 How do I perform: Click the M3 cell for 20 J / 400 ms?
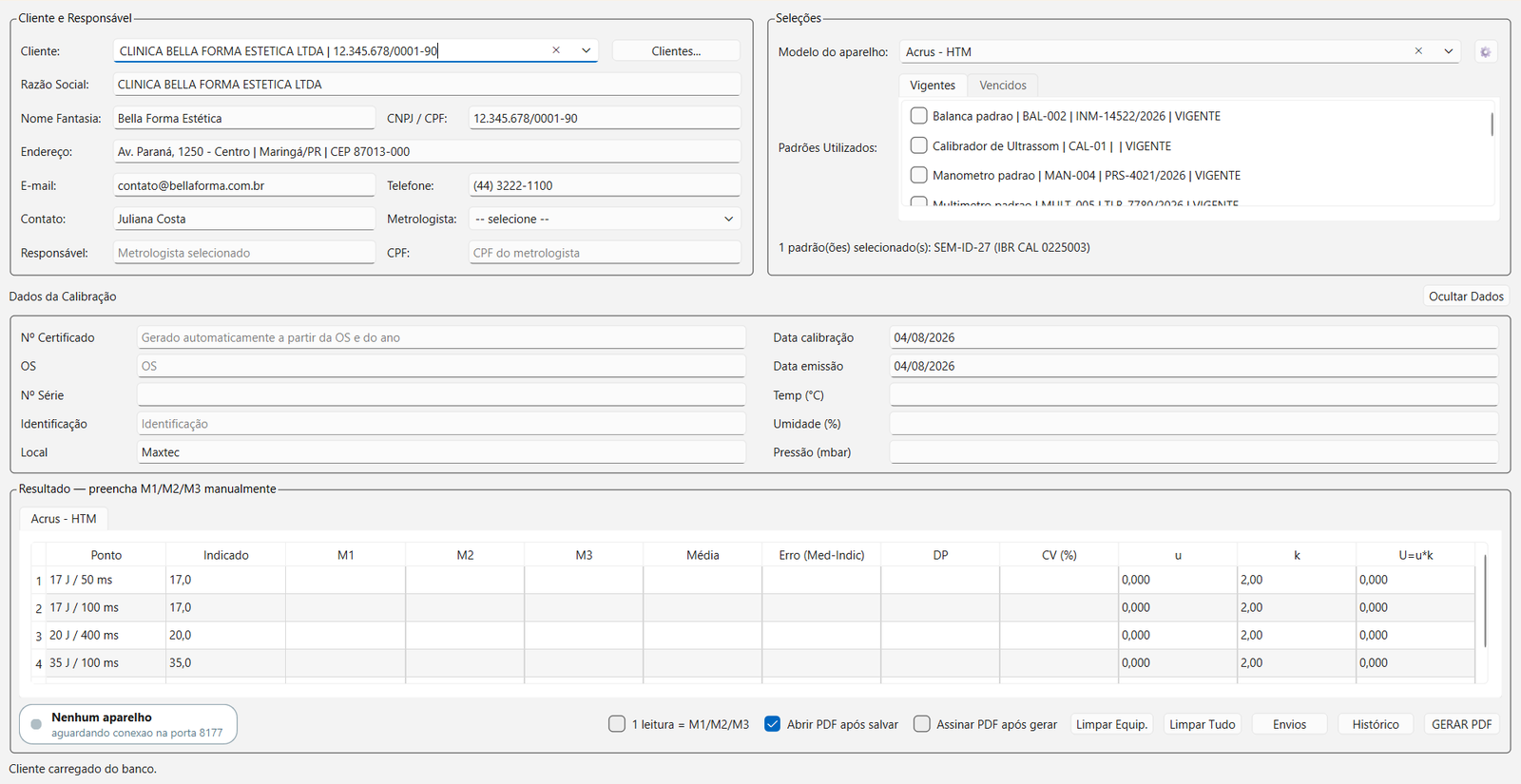pos(584,635)
